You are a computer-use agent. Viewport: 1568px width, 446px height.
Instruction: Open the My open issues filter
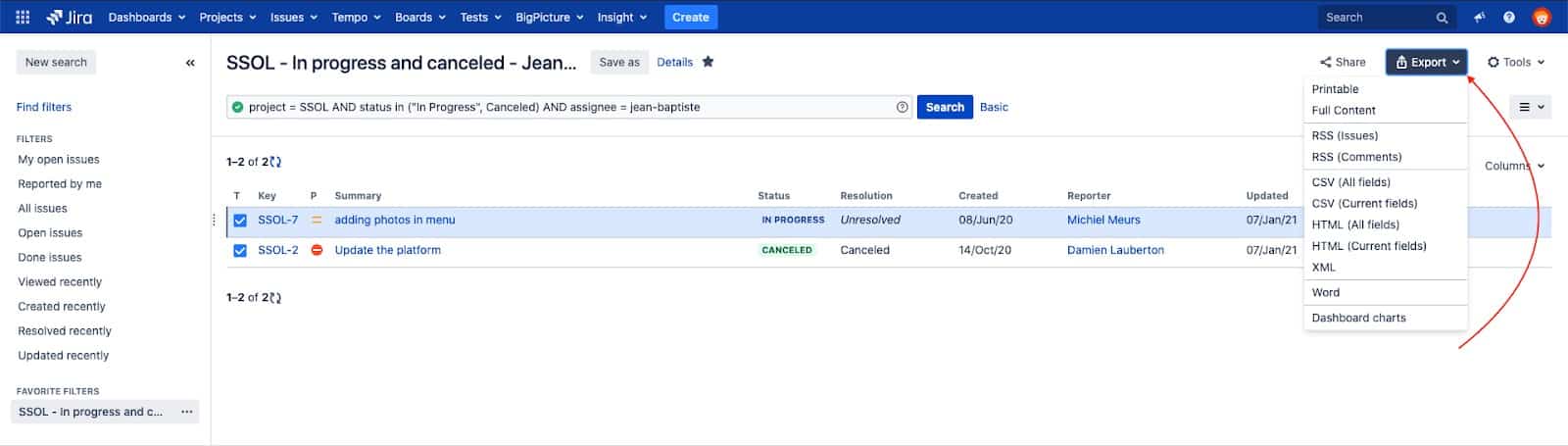click(x=59, y=160)
